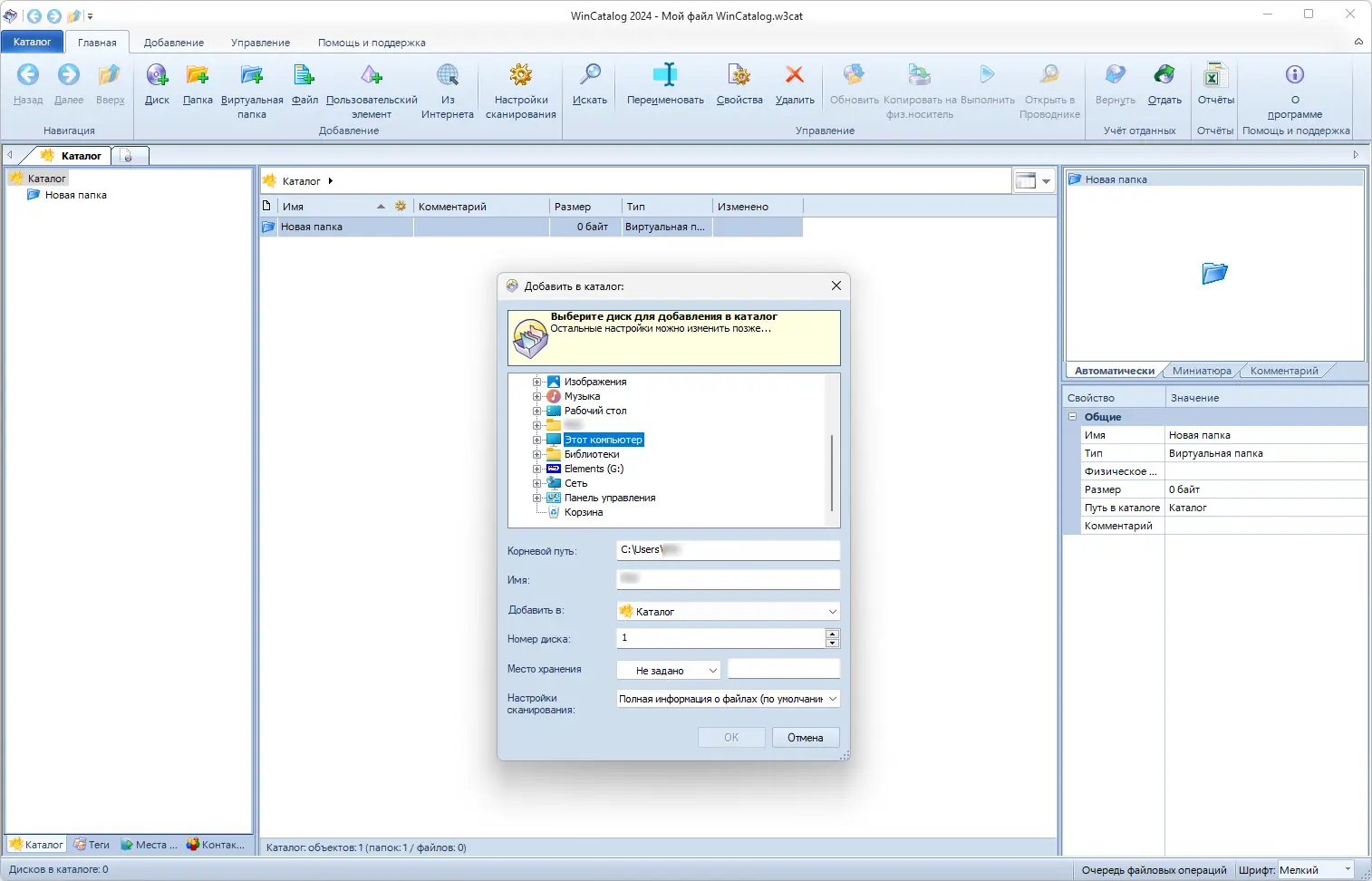Expand the Рабочий стол tree node
This screenshot has width=1372, height=881.
tap(537, 411)
